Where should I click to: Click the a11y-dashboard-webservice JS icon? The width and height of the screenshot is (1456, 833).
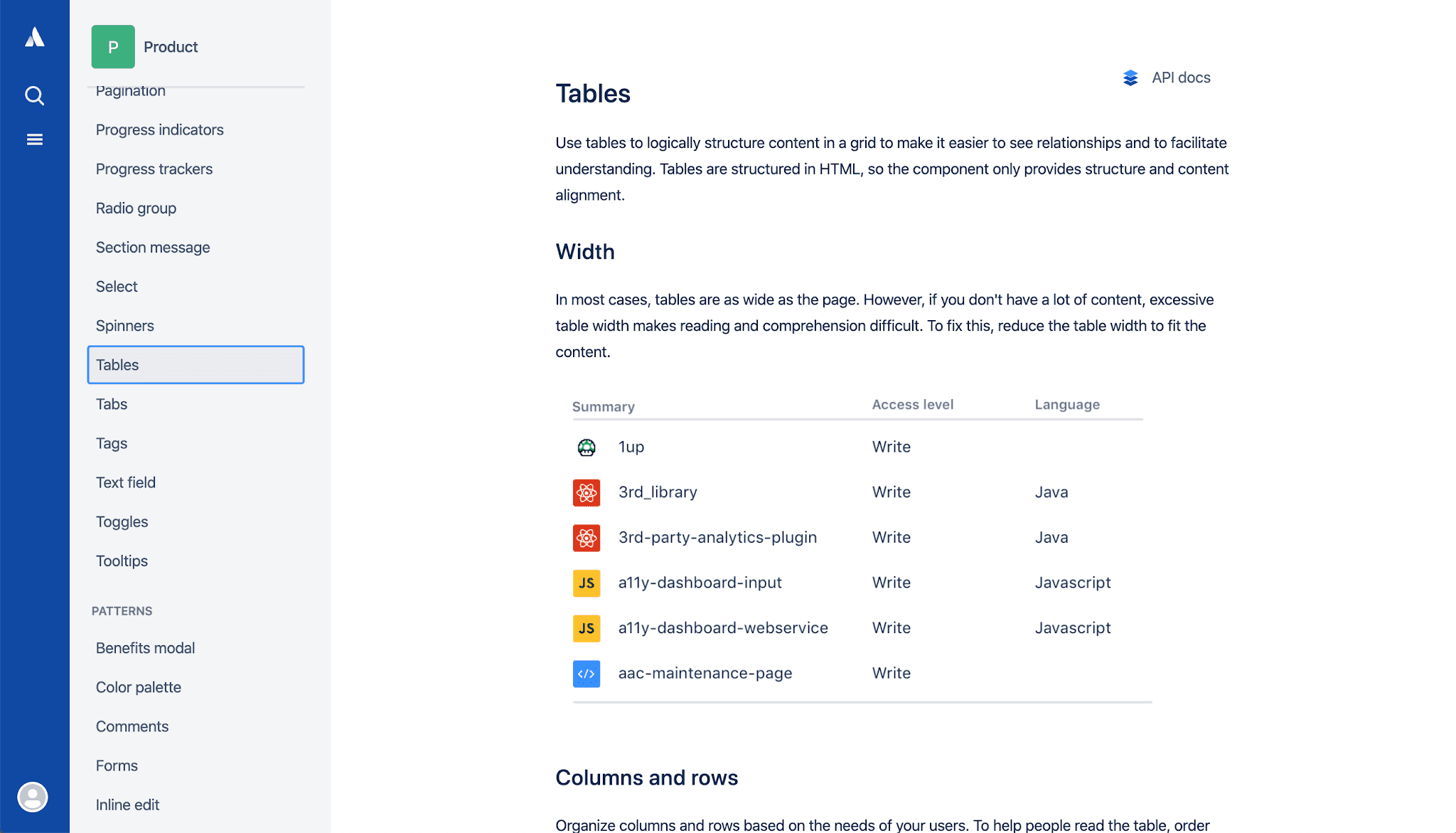(x=587, y=628)
